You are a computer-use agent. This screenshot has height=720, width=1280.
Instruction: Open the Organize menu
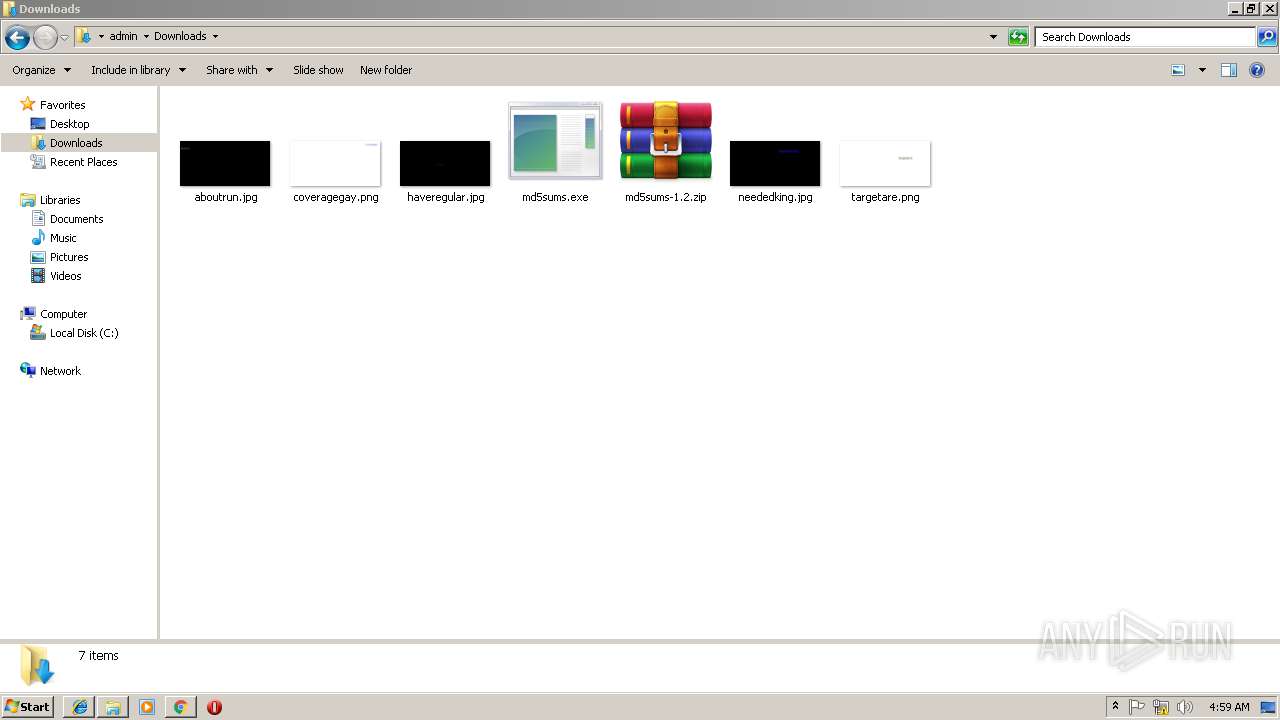coord(41,70)
